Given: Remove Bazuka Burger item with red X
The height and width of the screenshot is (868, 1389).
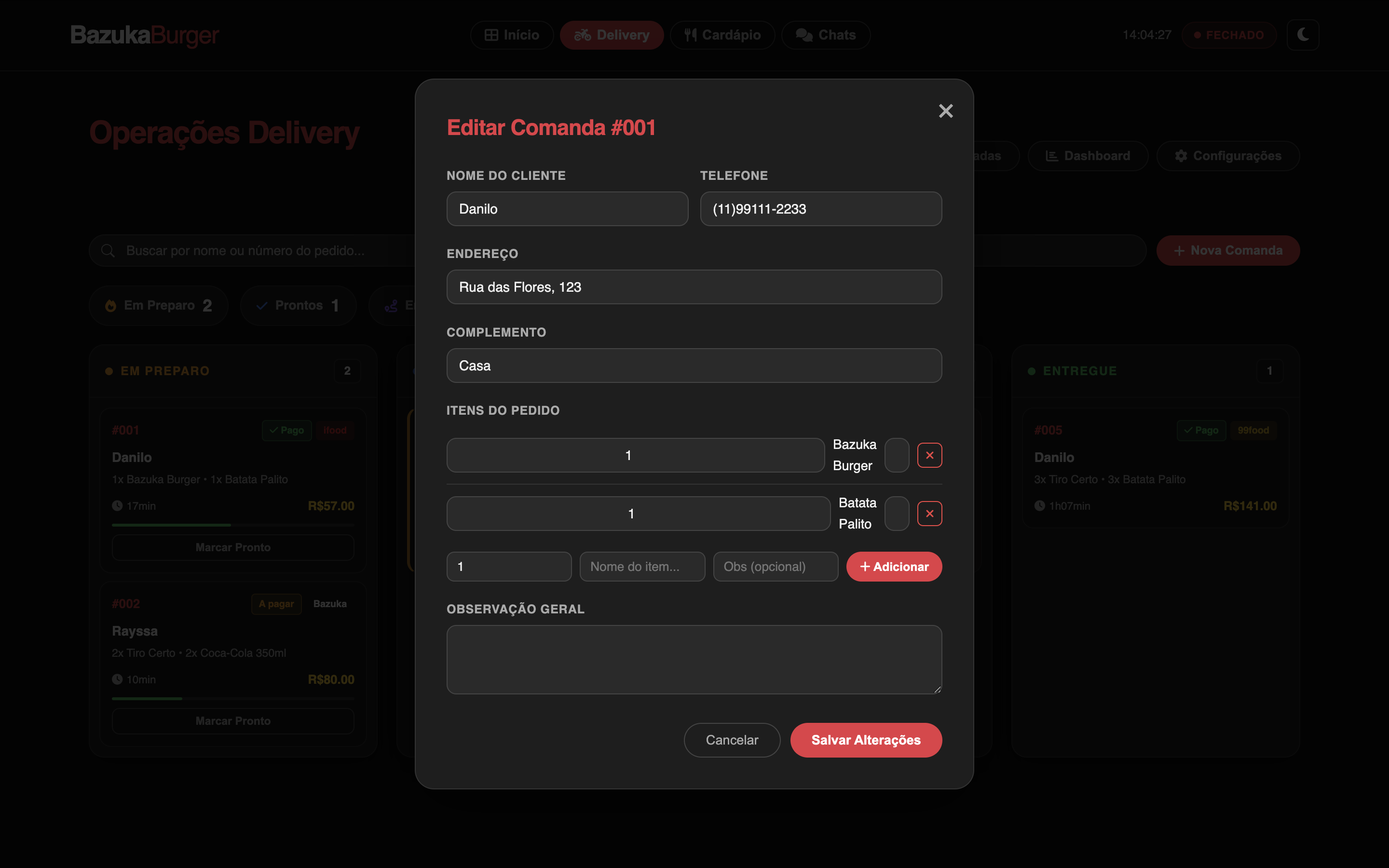Looking at the screenshot, I should tap(929, 455).
